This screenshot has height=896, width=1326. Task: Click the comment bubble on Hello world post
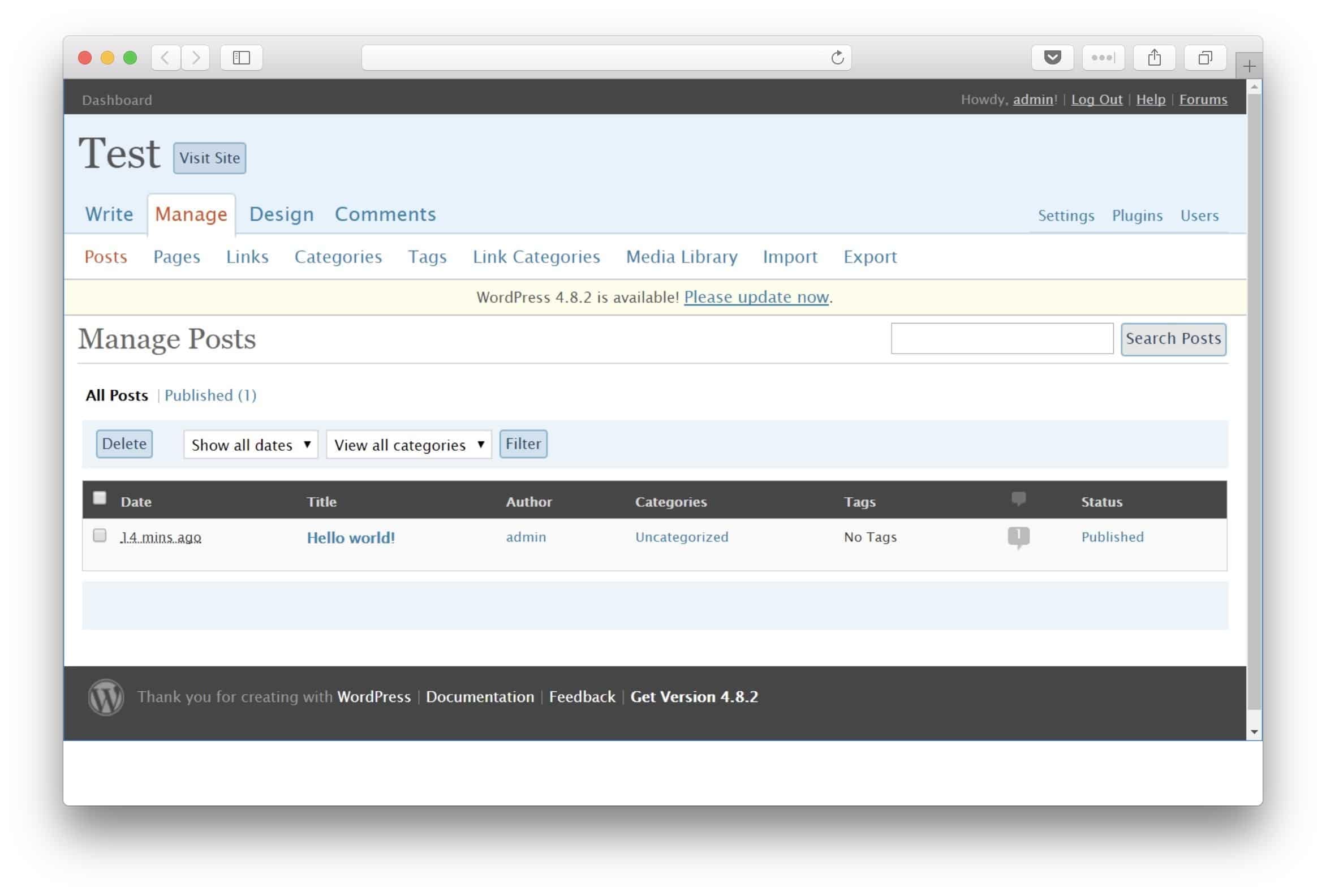click(1018, 536)
